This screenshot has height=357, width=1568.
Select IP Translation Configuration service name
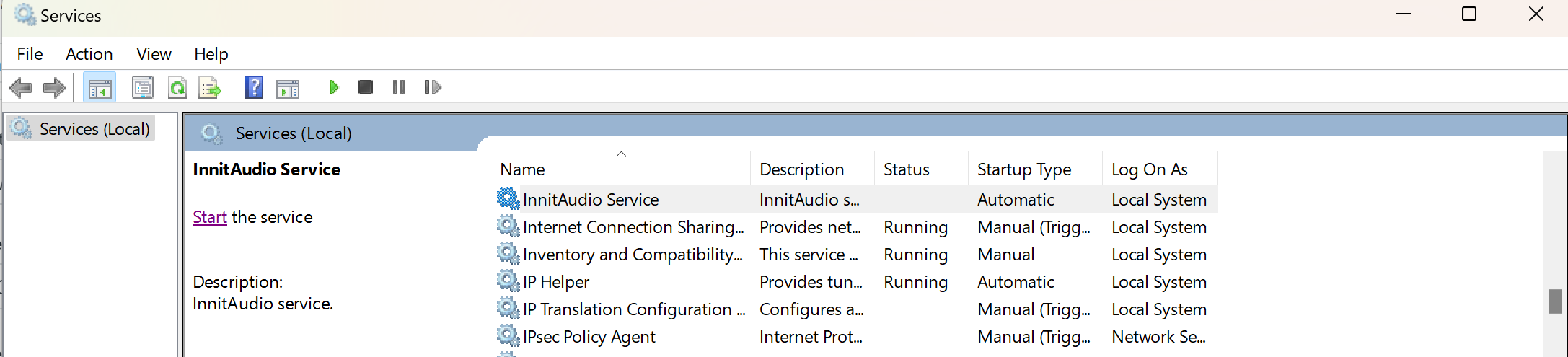point(634,309)
